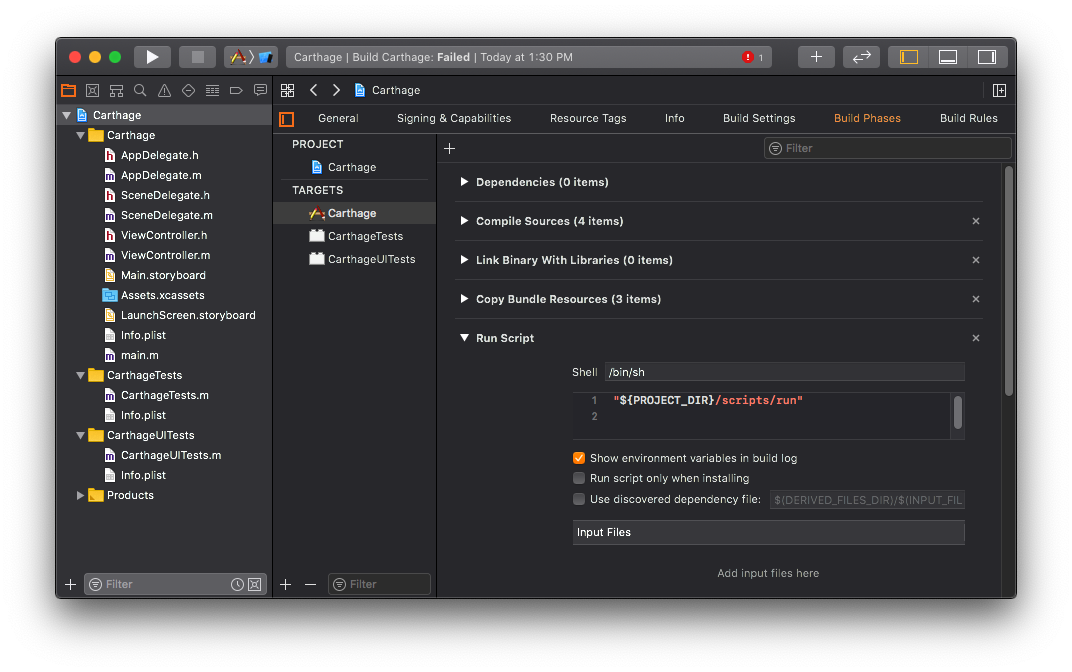Select the Build Phases tab
The width and height of the screenshot is (1072, 672).
(x=867, y=118)
